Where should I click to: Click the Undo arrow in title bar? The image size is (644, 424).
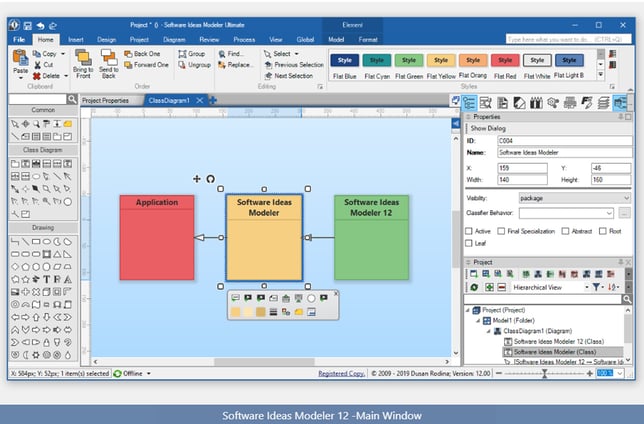(40, 25)
